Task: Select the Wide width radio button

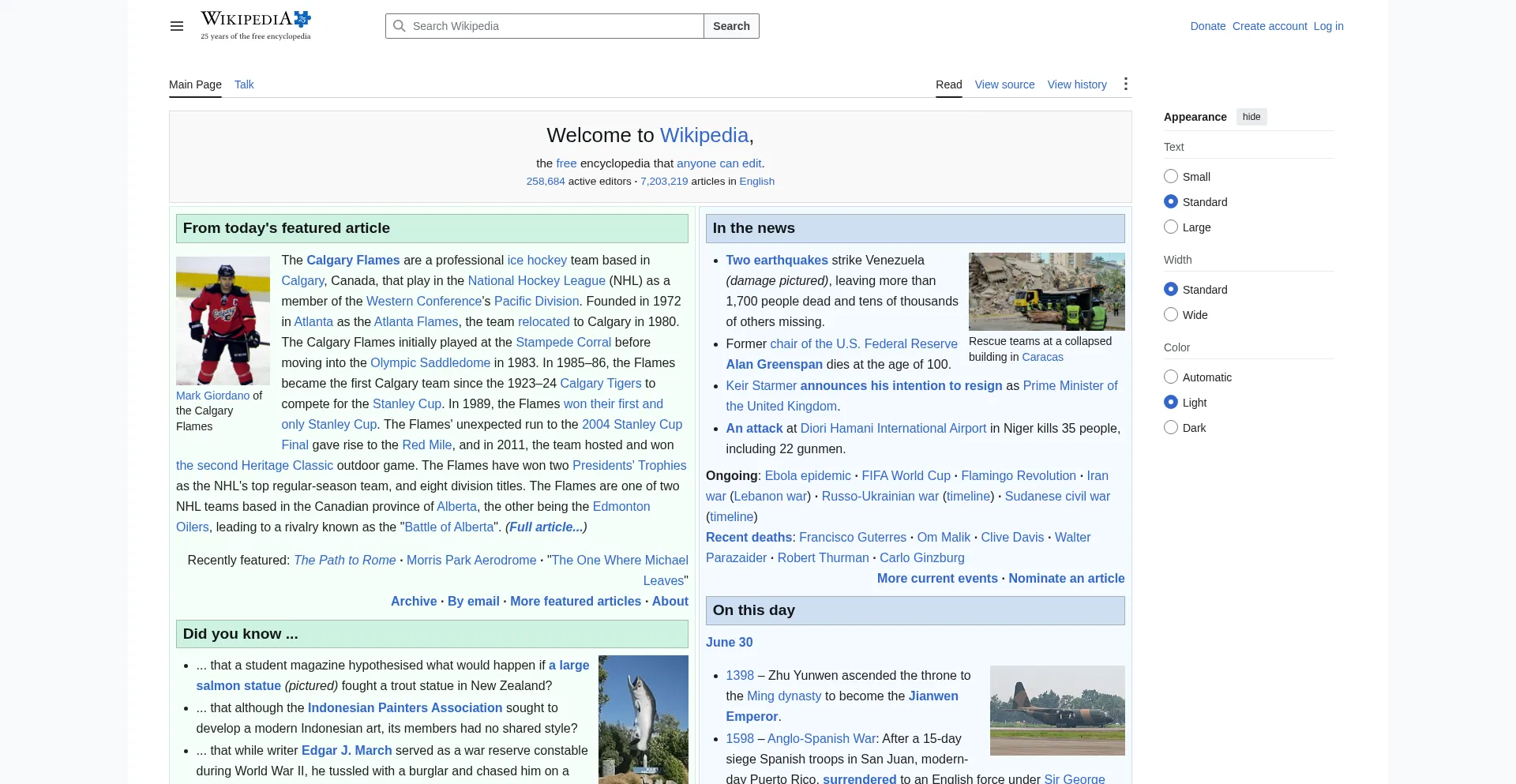Action: pos(1171,314)
